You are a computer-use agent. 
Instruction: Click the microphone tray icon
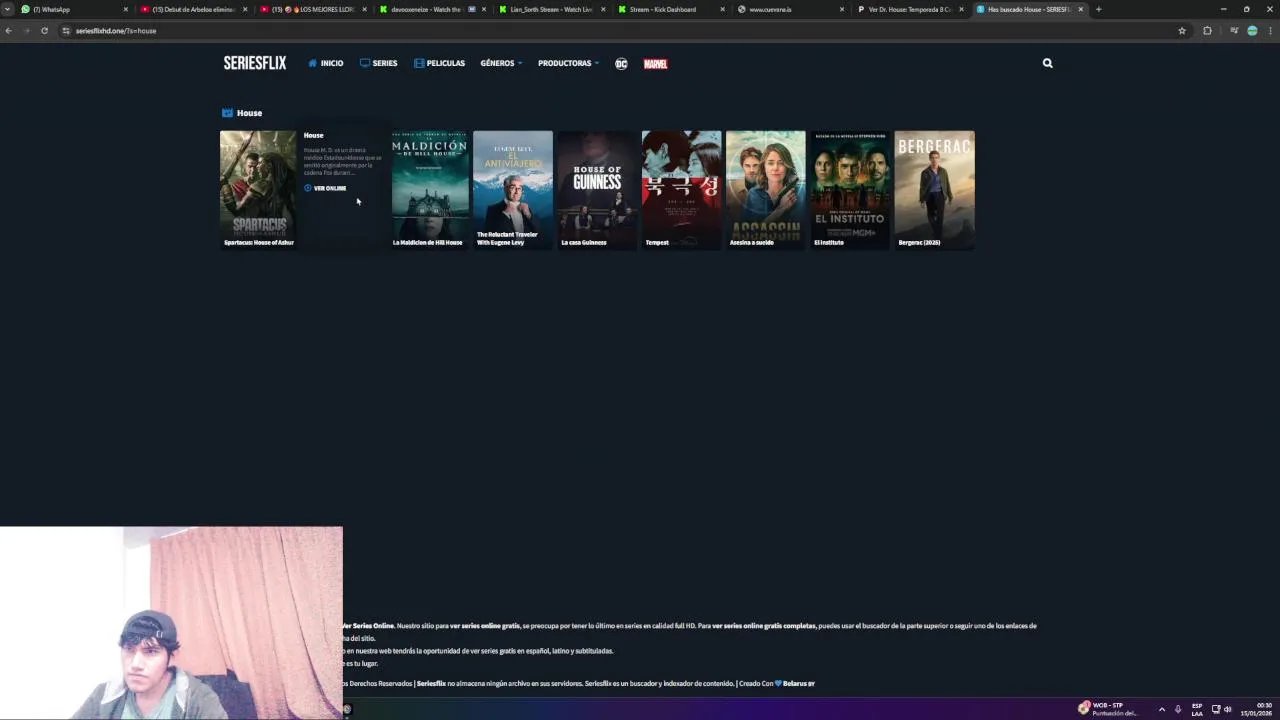(x=1178, y=709)
